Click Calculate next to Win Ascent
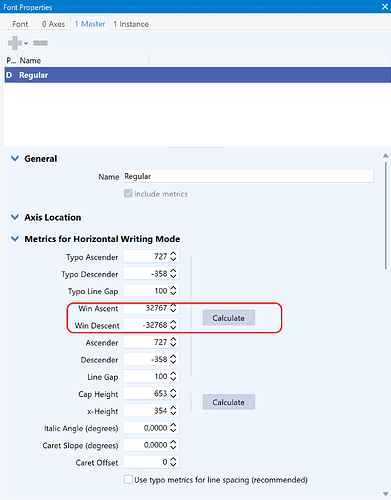 (229, 318)
